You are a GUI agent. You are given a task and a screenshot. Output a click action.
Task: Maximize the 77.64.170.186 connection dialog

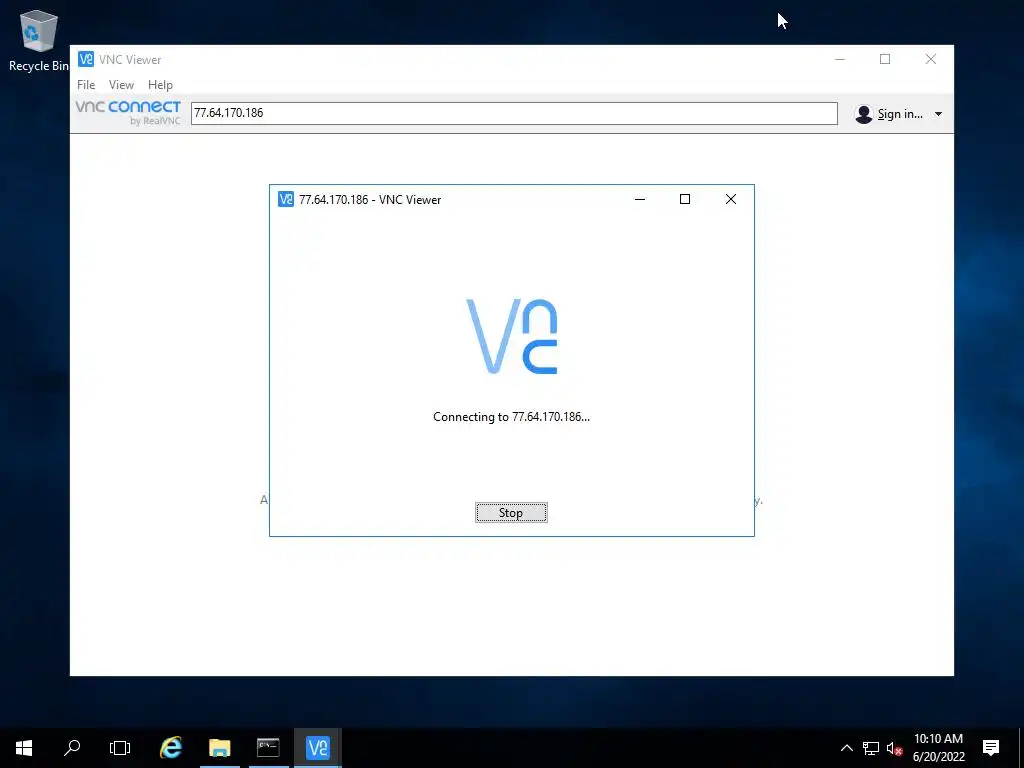[x=685, y=199]
